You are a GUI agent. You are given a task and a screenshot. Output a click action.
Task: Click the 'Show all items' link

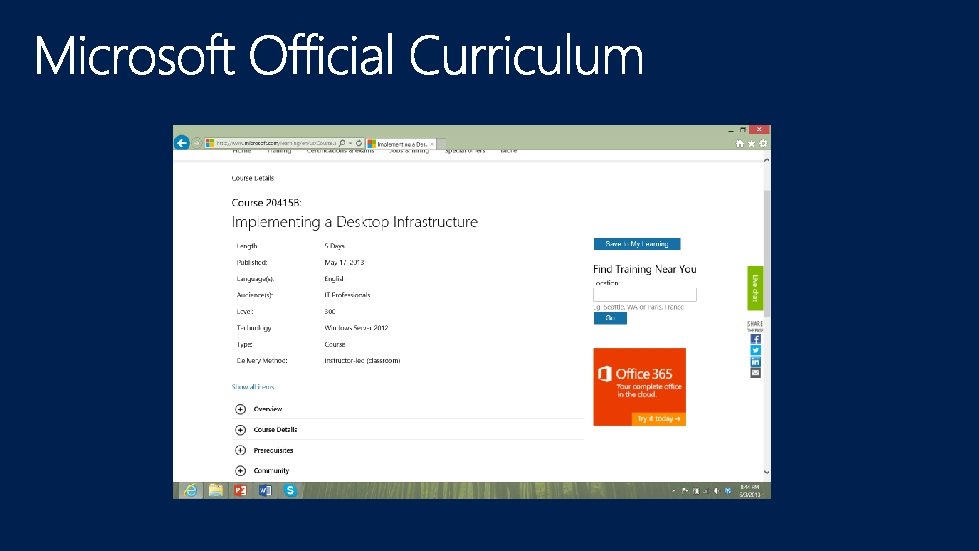click(253, 387)
